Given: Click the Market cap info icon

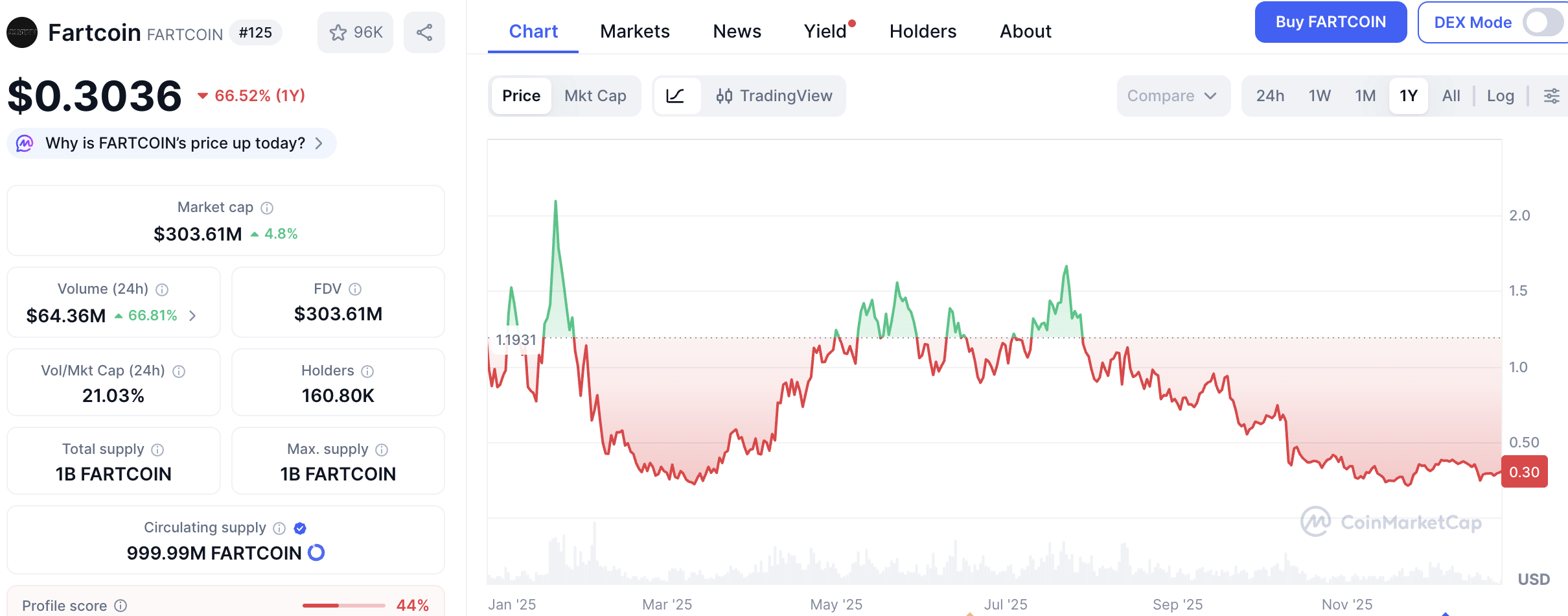Looking at the screenshot, I should pos(267,208).
